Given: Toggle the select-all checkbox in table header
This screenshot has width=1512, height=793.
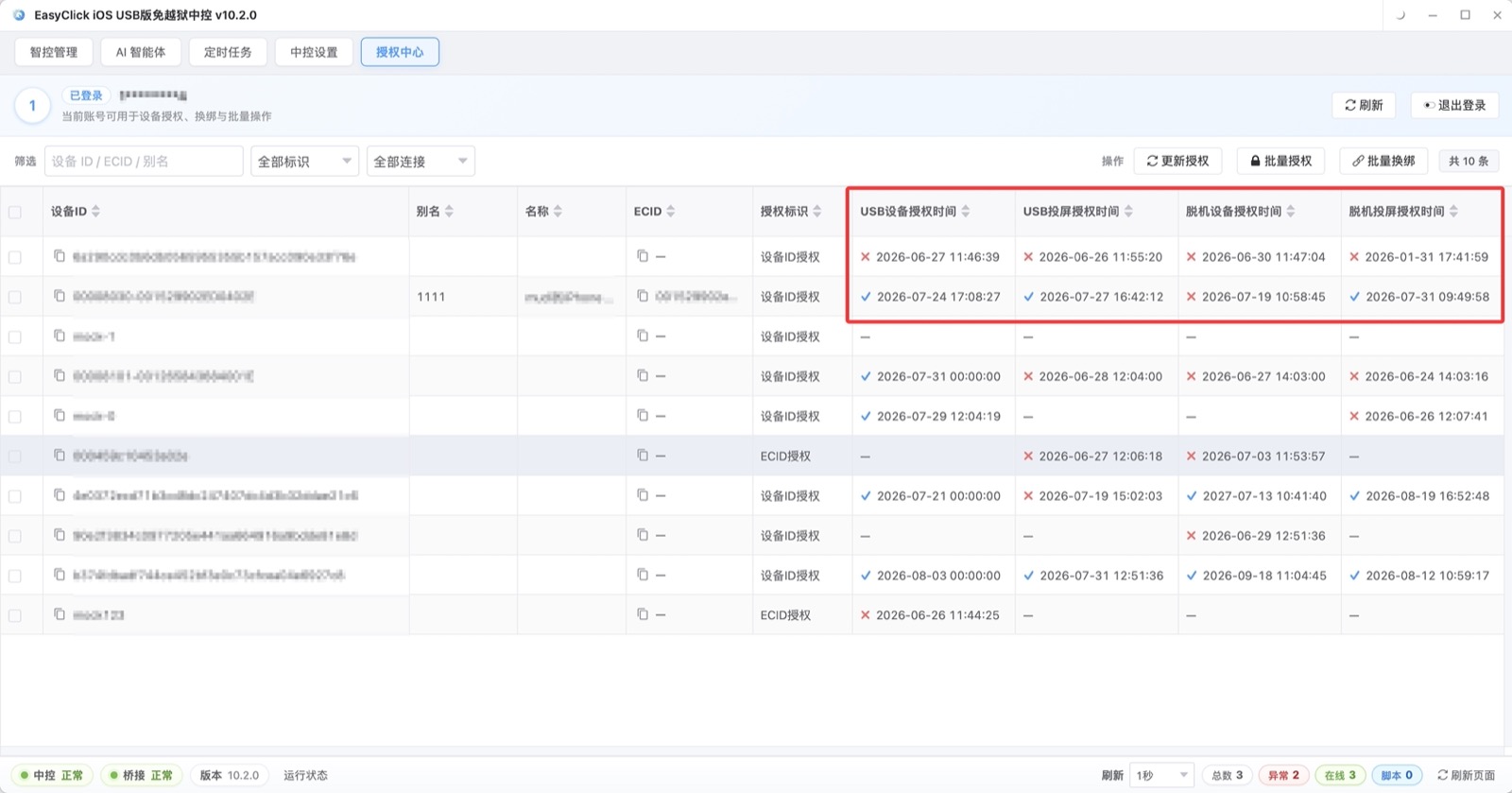Looking at the screenshot, I should [15, 212].
